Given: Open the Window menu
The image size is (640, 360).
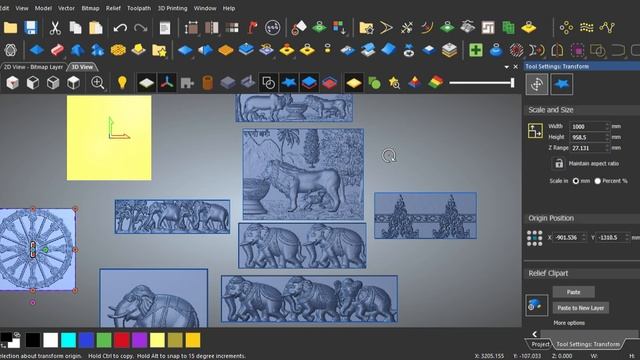Looking at the screenshot, I should point(205,8).
